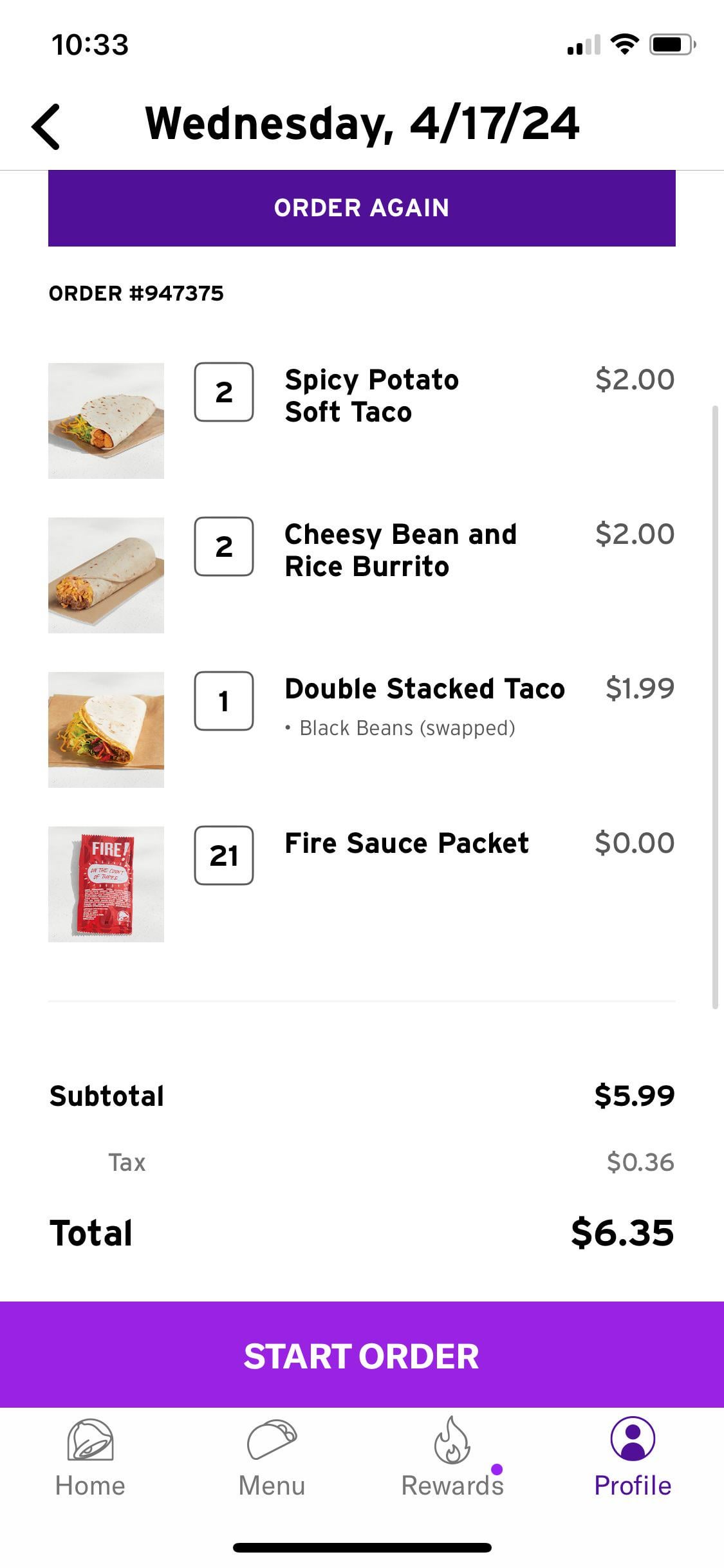The width and height of the screenshot is (724, 1568).
Task: Tap the Cheesy Bean and Rice Burrito name
Action: coord(400,550)
